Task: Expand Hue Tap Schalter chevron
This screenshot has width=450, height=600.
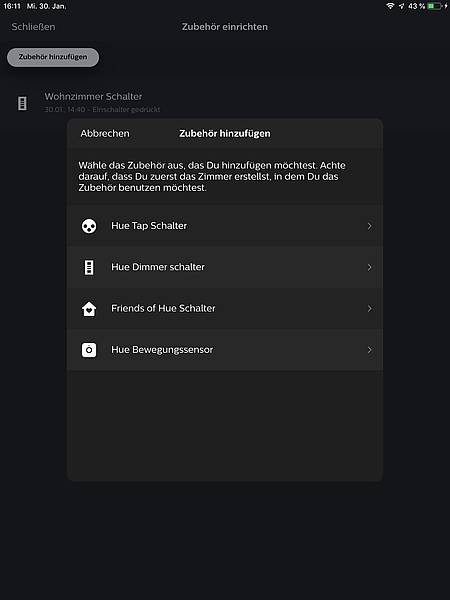Action: point(370,226)
